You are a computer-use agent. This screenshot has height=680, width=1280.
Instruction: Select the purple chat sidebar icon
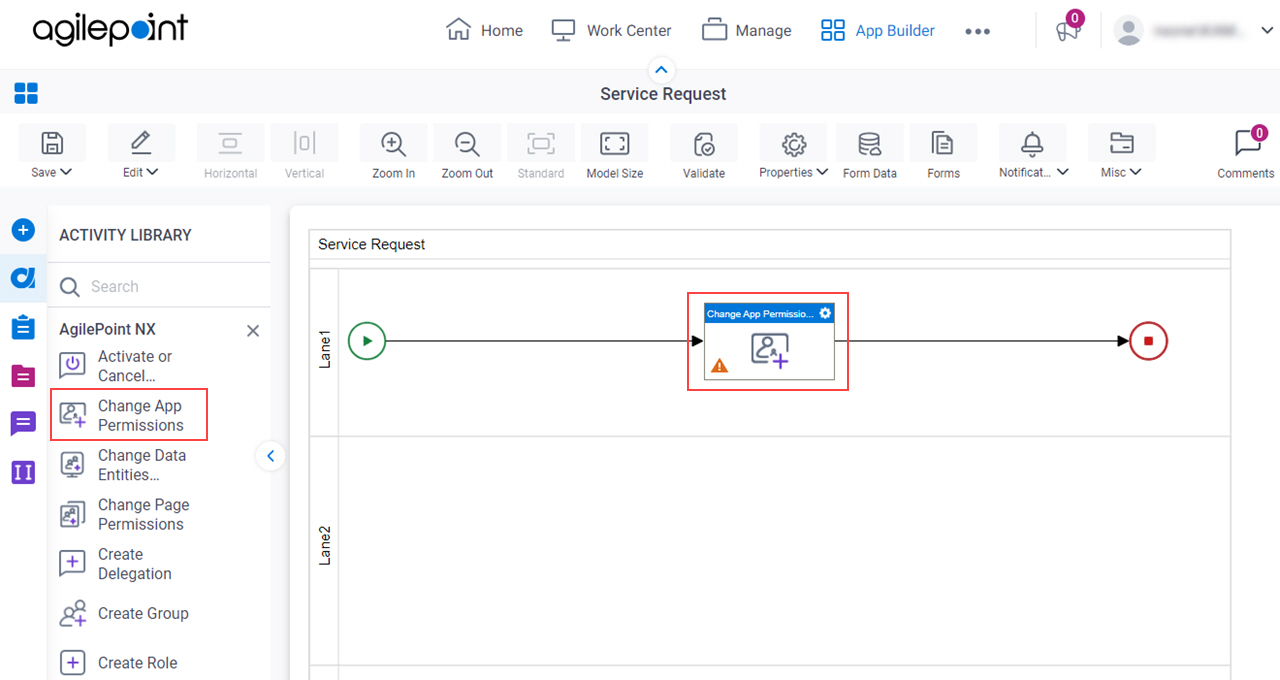pos(23,424)
